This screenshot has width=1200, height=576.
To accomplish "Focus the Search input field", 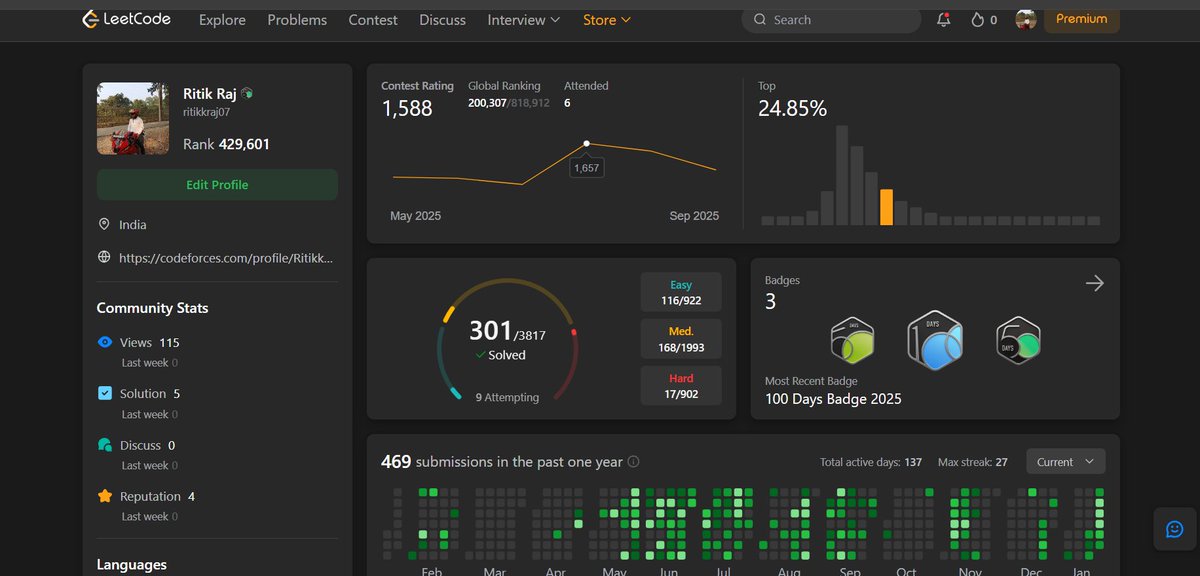I will click(831, 19).
